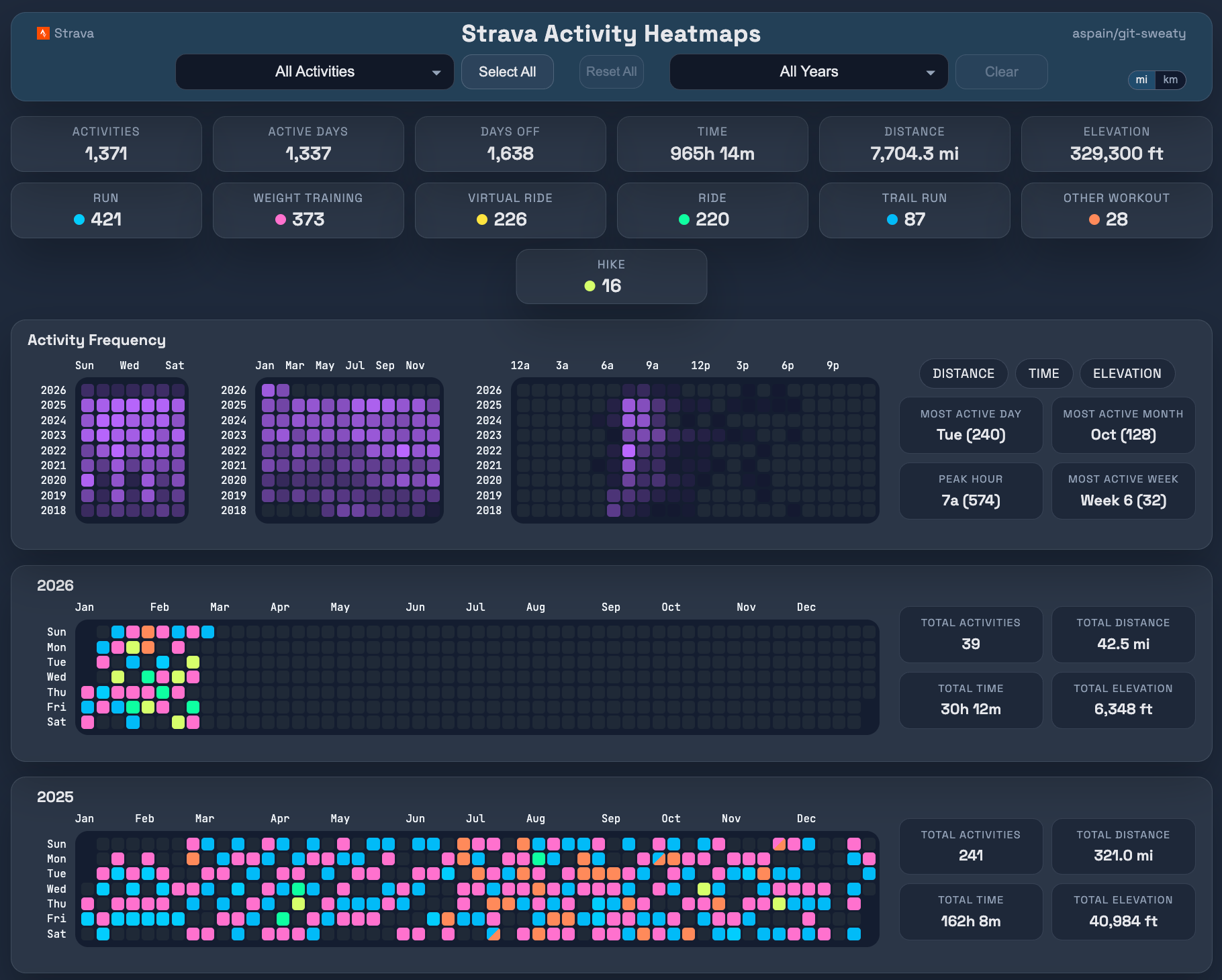The image size is (1222, 980).
Task: Click the yellow Virtual Ride dot
Action: pos(481,219)
